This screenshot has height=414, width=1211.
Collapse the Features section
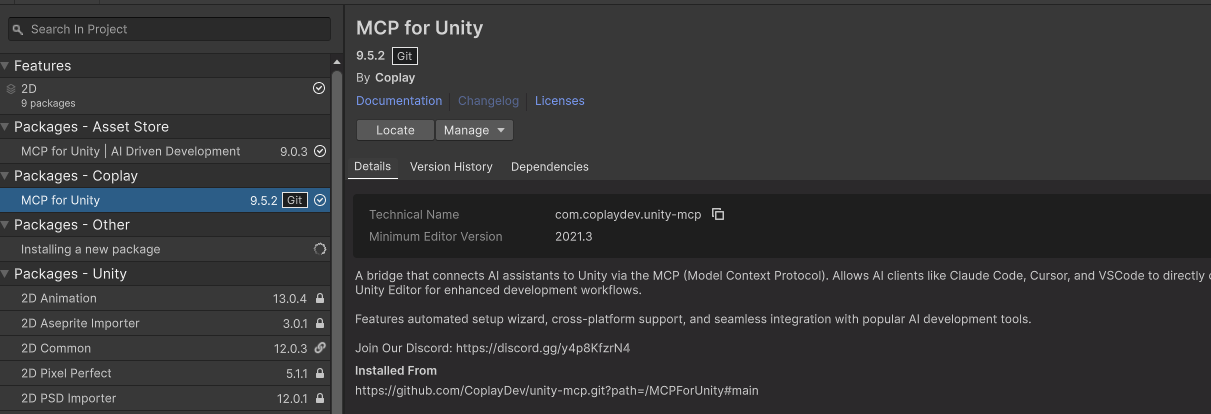click(x=6, y=65)
